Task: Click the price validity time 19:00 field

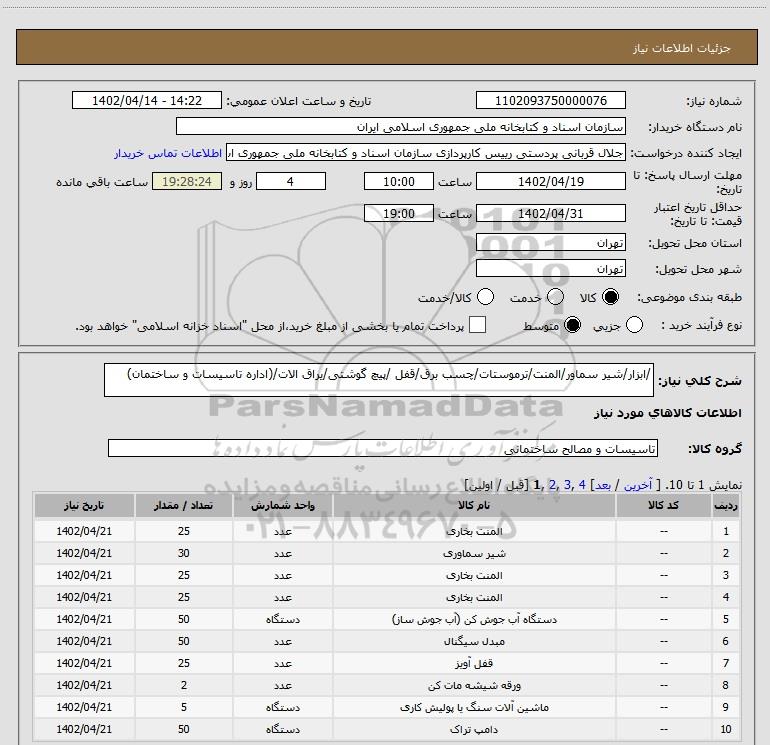Action: coord(399,214)
